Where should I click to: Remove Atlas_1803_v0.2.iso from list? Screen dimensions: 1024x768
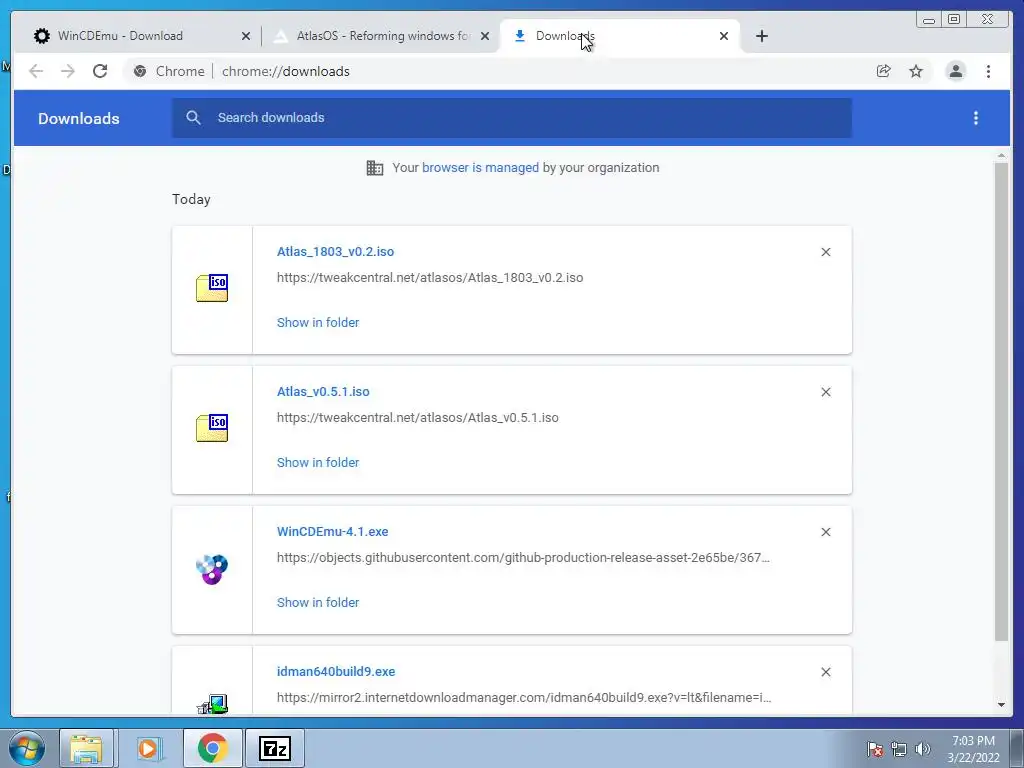click(825, 252)
